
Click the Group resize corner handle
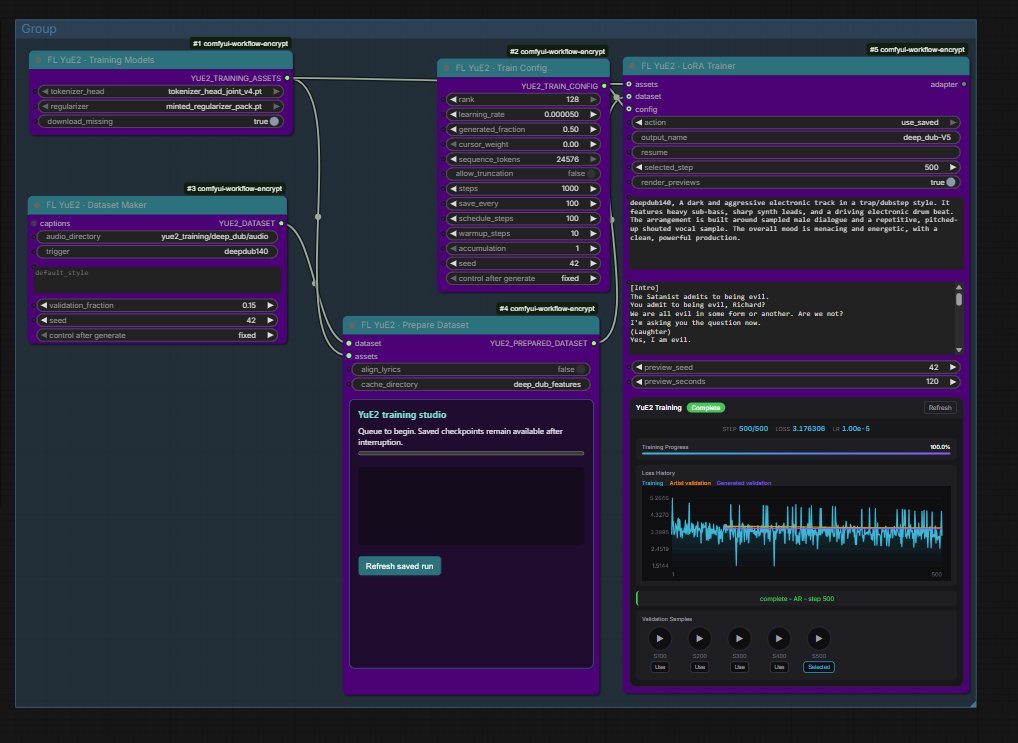point(973,703)
